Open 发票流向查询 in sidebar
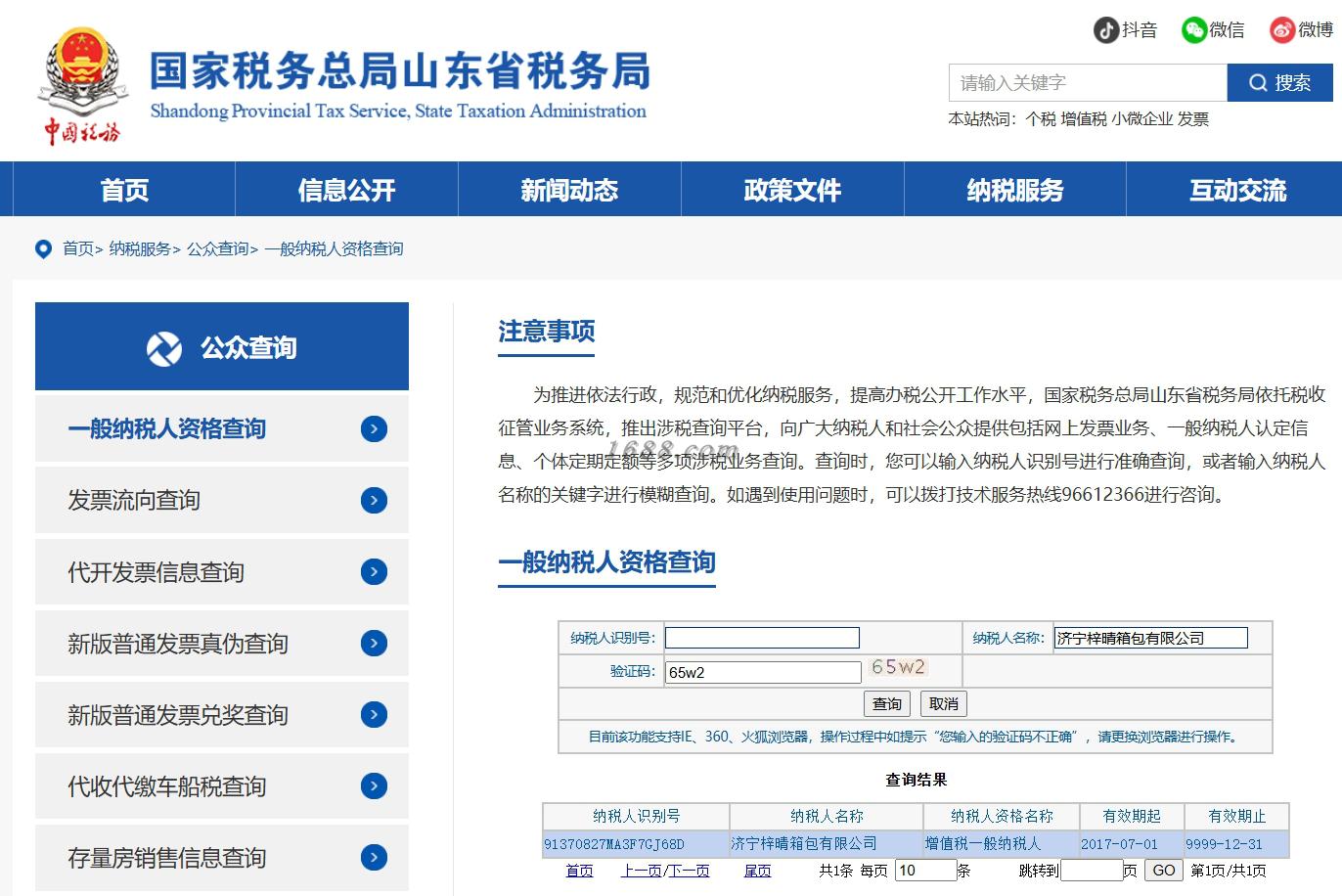 coord(222,500)
